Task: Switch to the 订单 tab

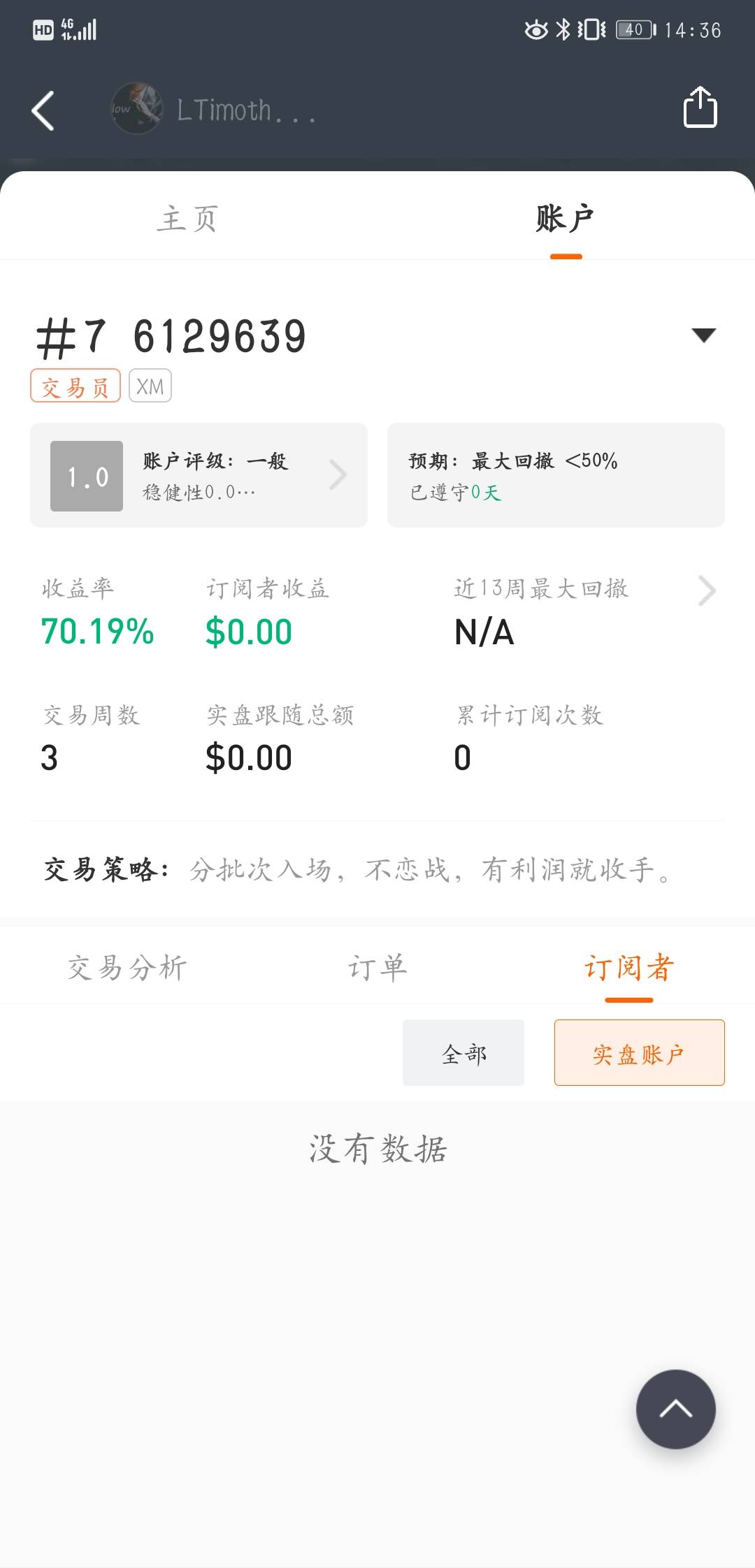Action: tap(377, 968)
